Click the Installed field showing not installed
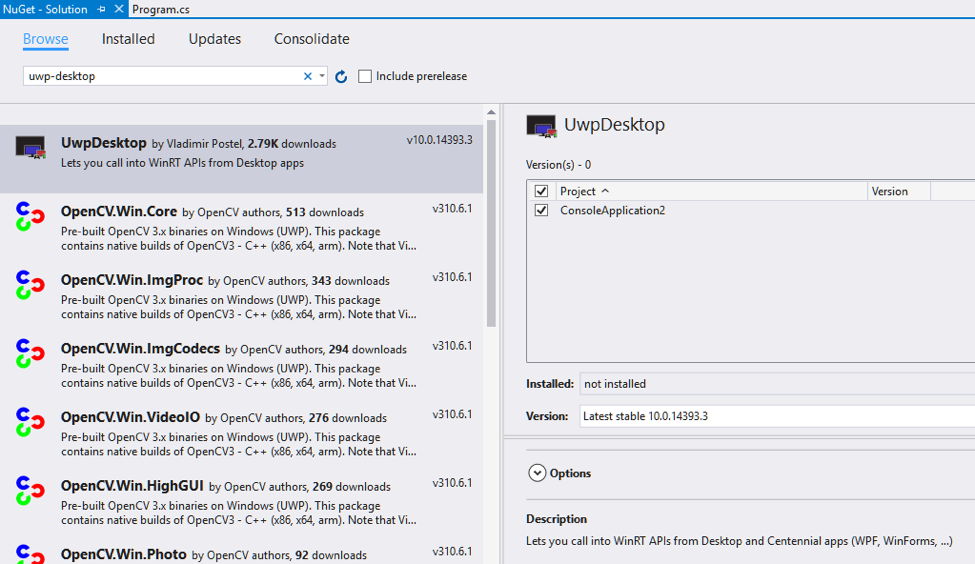Viewport: 975px width, 564px height. coord(777,384)
